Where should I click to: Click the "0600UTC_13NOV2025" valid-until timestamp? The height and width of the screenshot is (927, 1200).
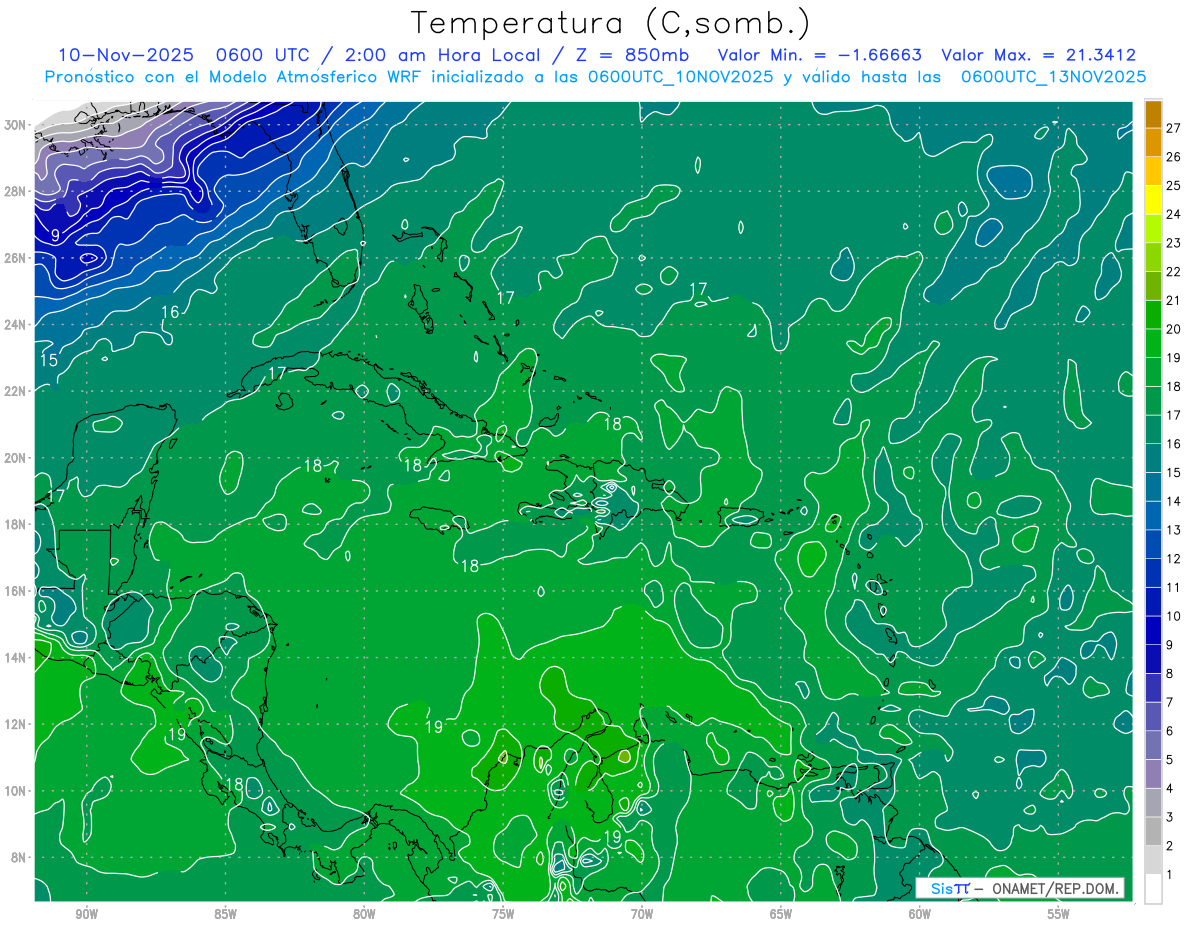tap(1053, 77)
